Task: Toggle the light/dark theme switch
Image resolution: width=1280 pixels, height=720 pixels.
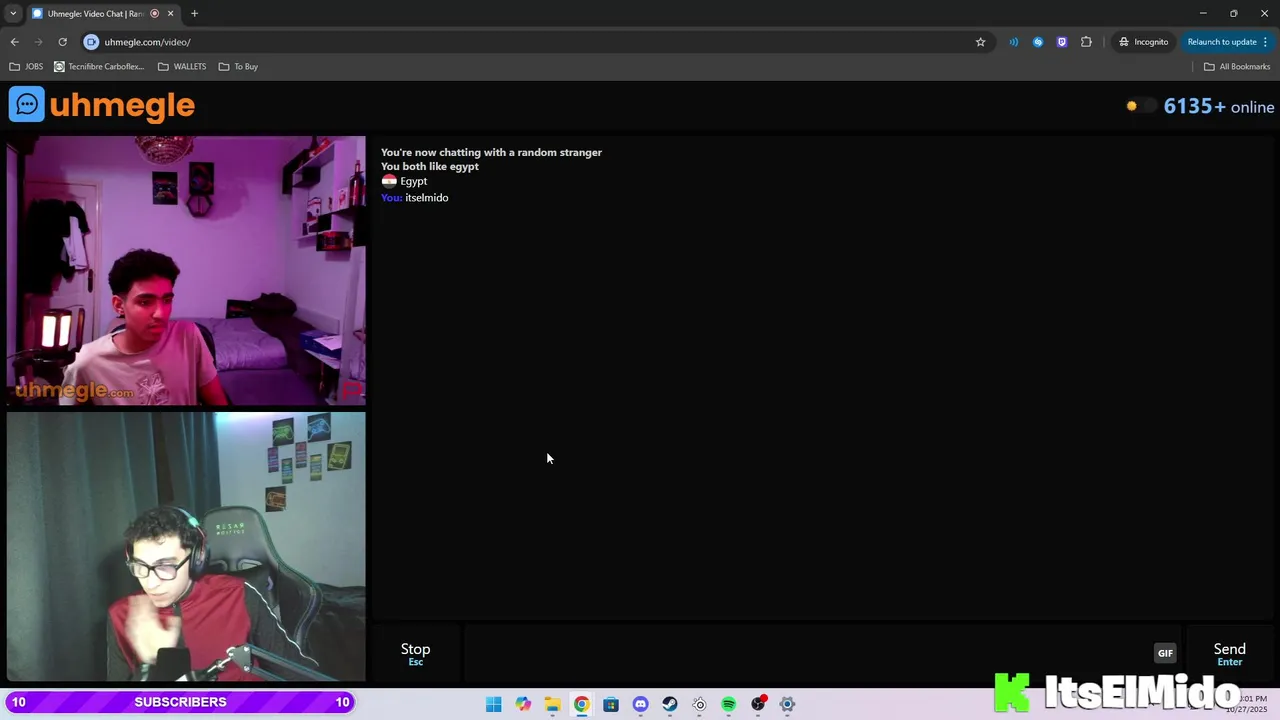Action: [x=1140, y=106]
